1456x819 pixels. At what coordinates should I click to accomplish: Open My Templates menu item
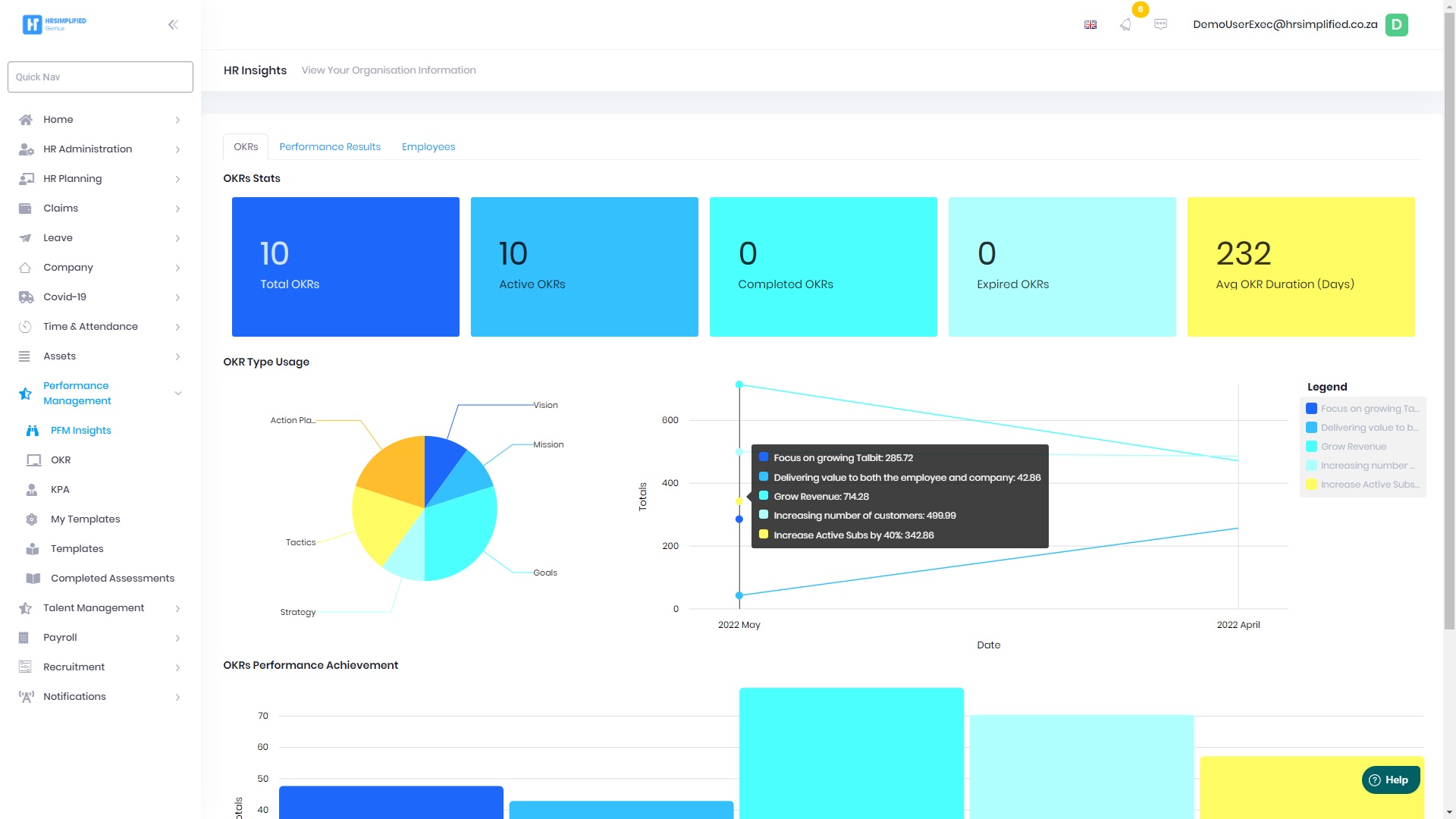tap(86, 519)
